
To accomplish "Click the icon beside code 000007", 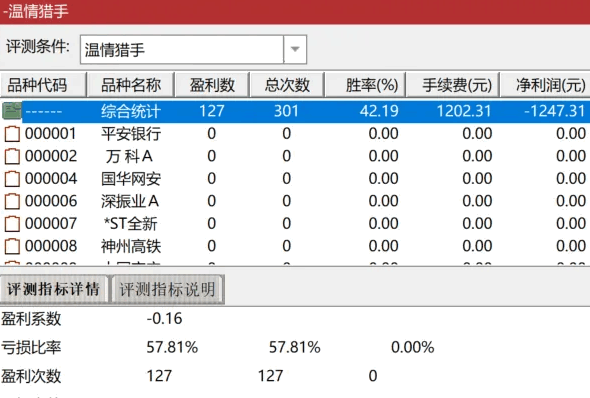I will click(12, 224).
